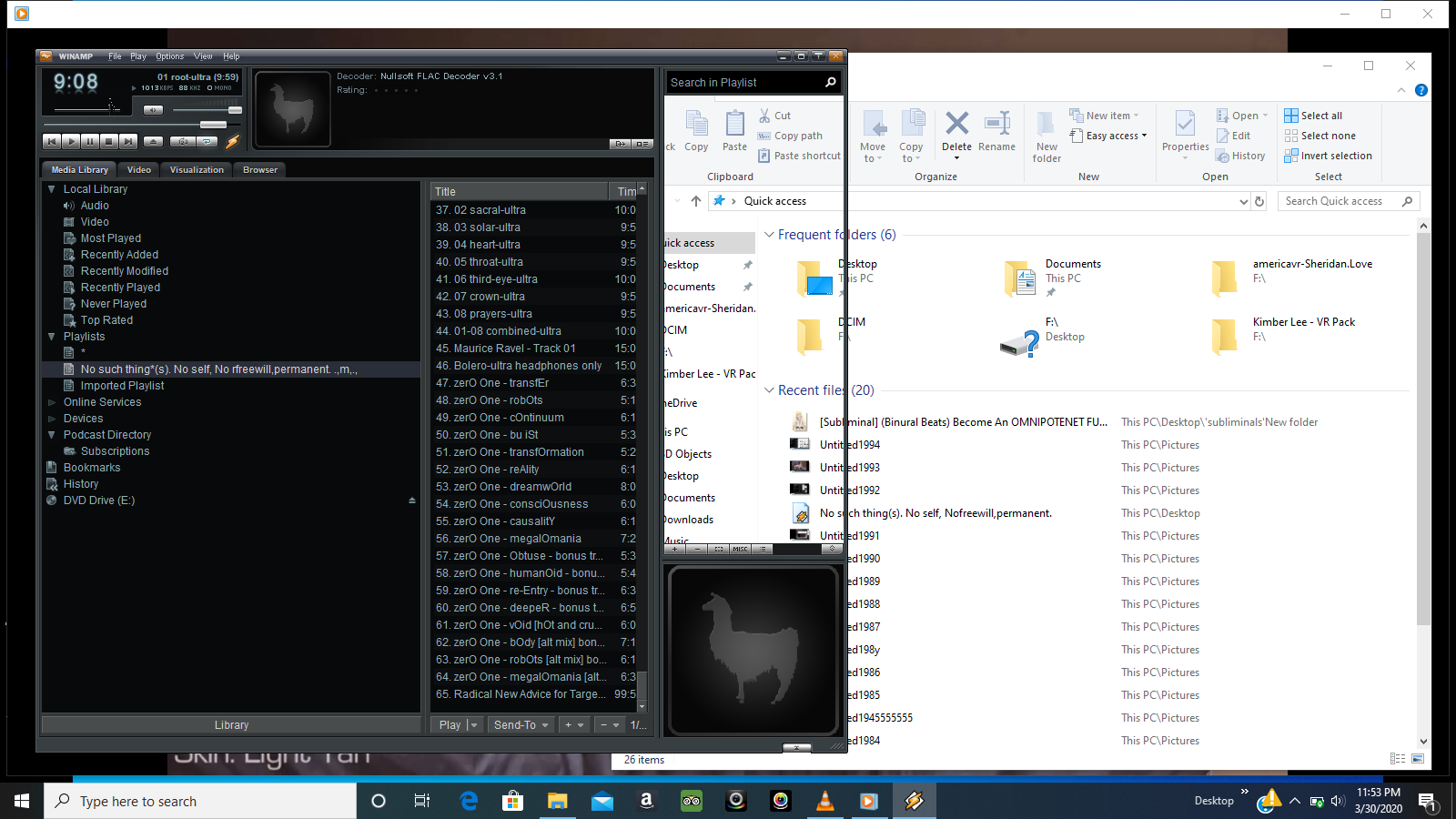
Task: Click Invert selection in Explorer ribbon
Action: click(x=1328, y=156)
